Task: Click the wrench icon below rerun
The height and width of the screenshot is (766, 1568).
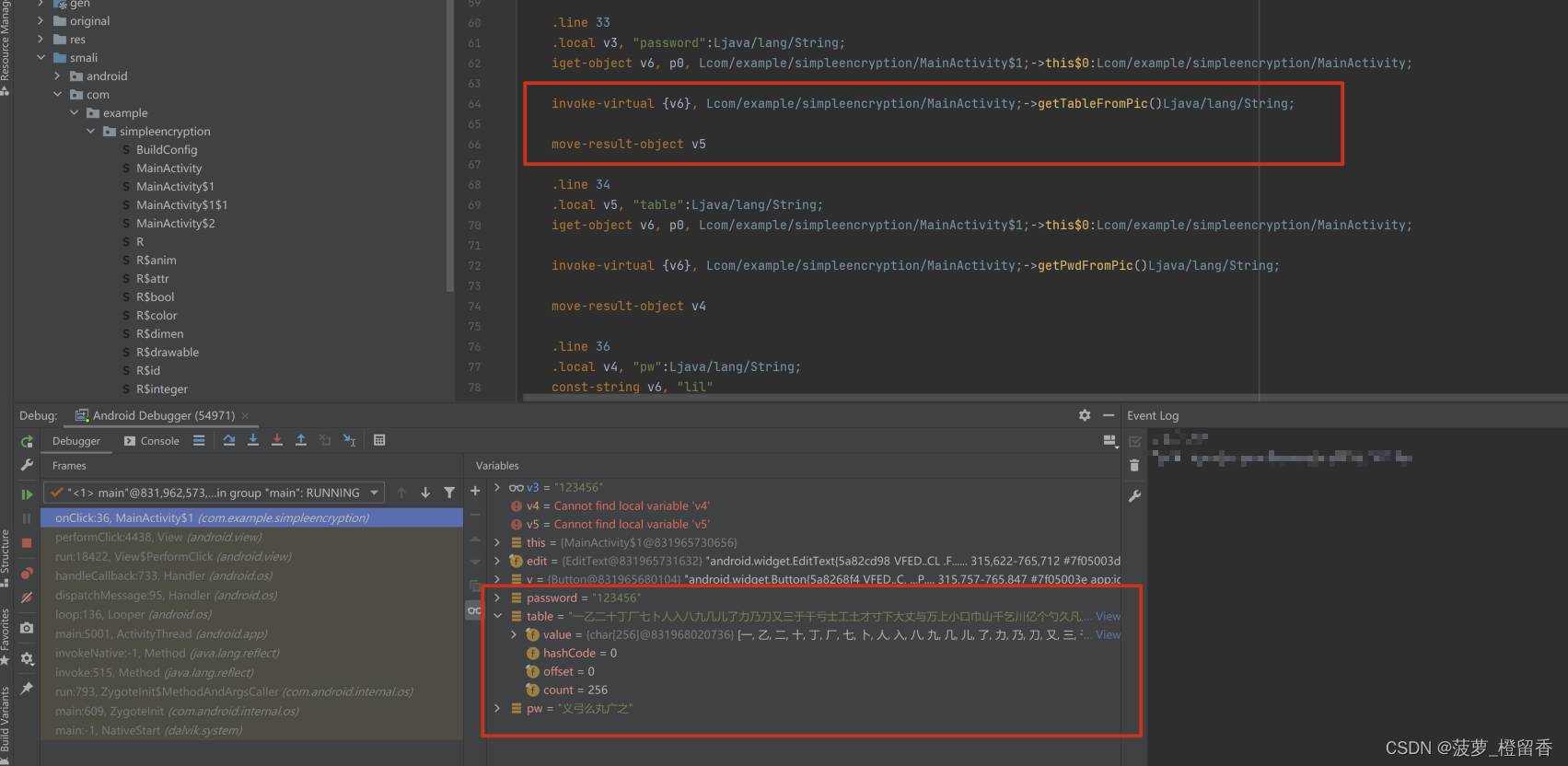Action: (27, 465)
